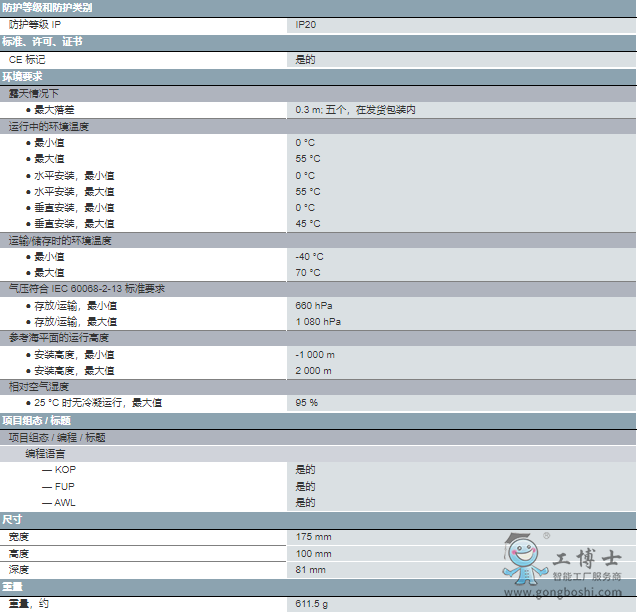This screenshot has height=612, width=637.
Task: Click the 项目组态 / 标题 section header
Action: pyautogui.click(x=36, y=420)
